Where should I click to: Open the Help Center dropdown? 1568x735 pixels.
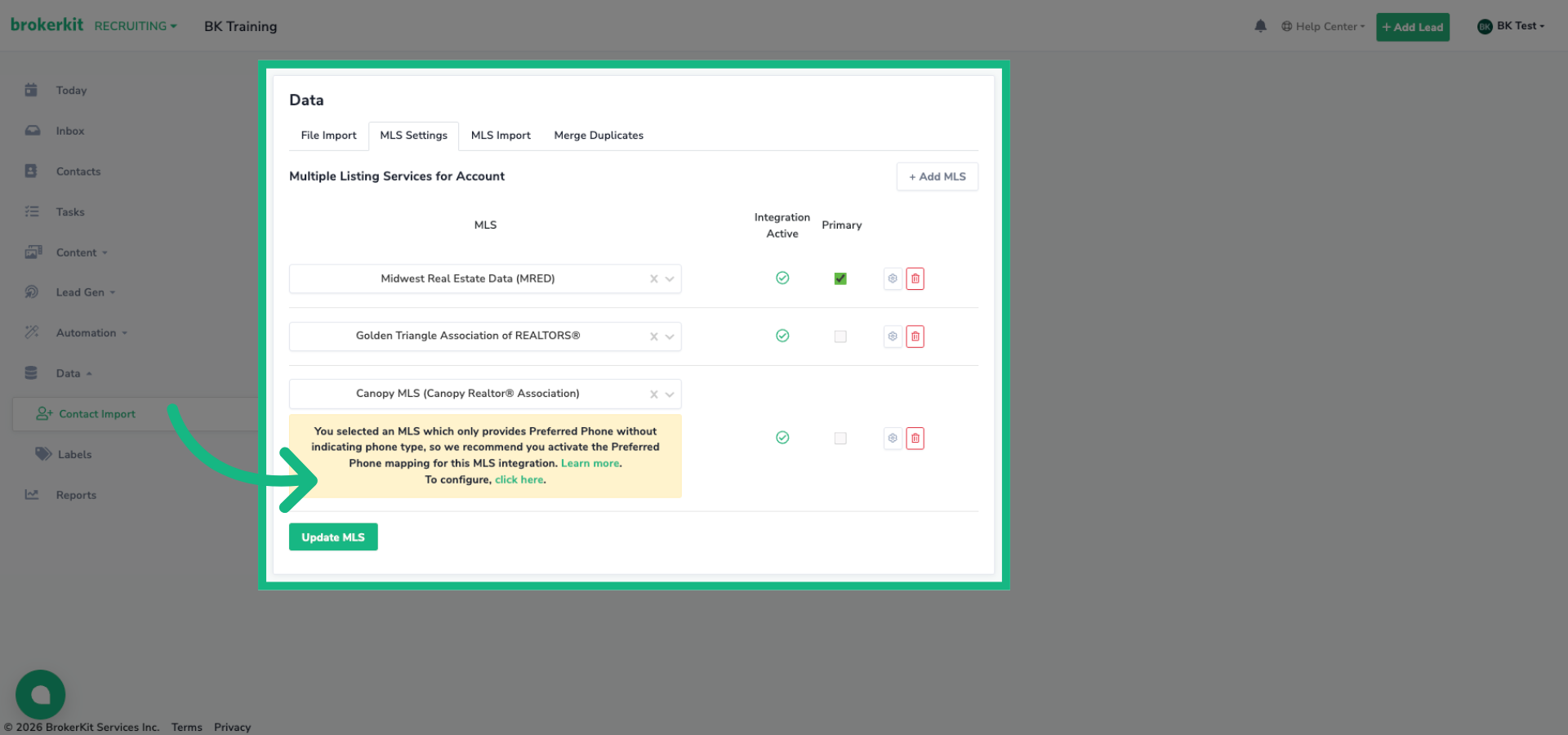pos(1323,26)
